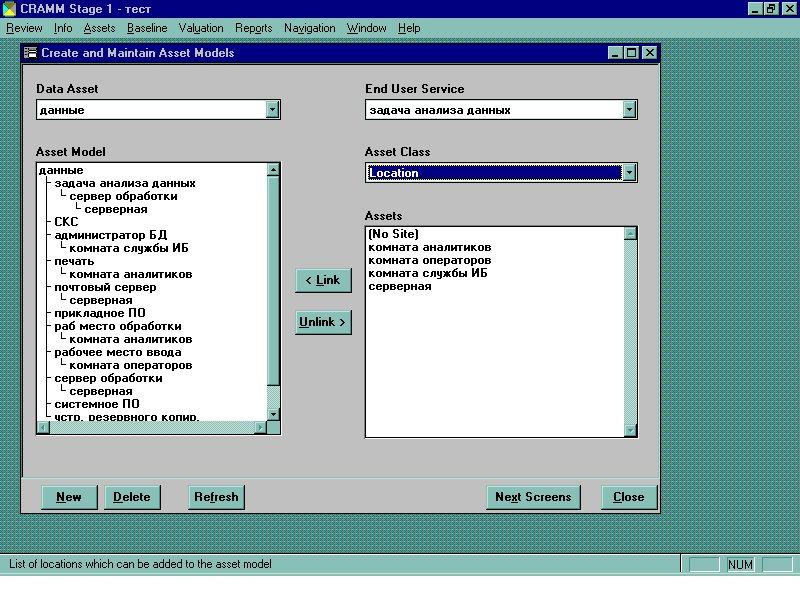Open the Assets menu
Screen dimensions: 800x600
click(99, 28)
